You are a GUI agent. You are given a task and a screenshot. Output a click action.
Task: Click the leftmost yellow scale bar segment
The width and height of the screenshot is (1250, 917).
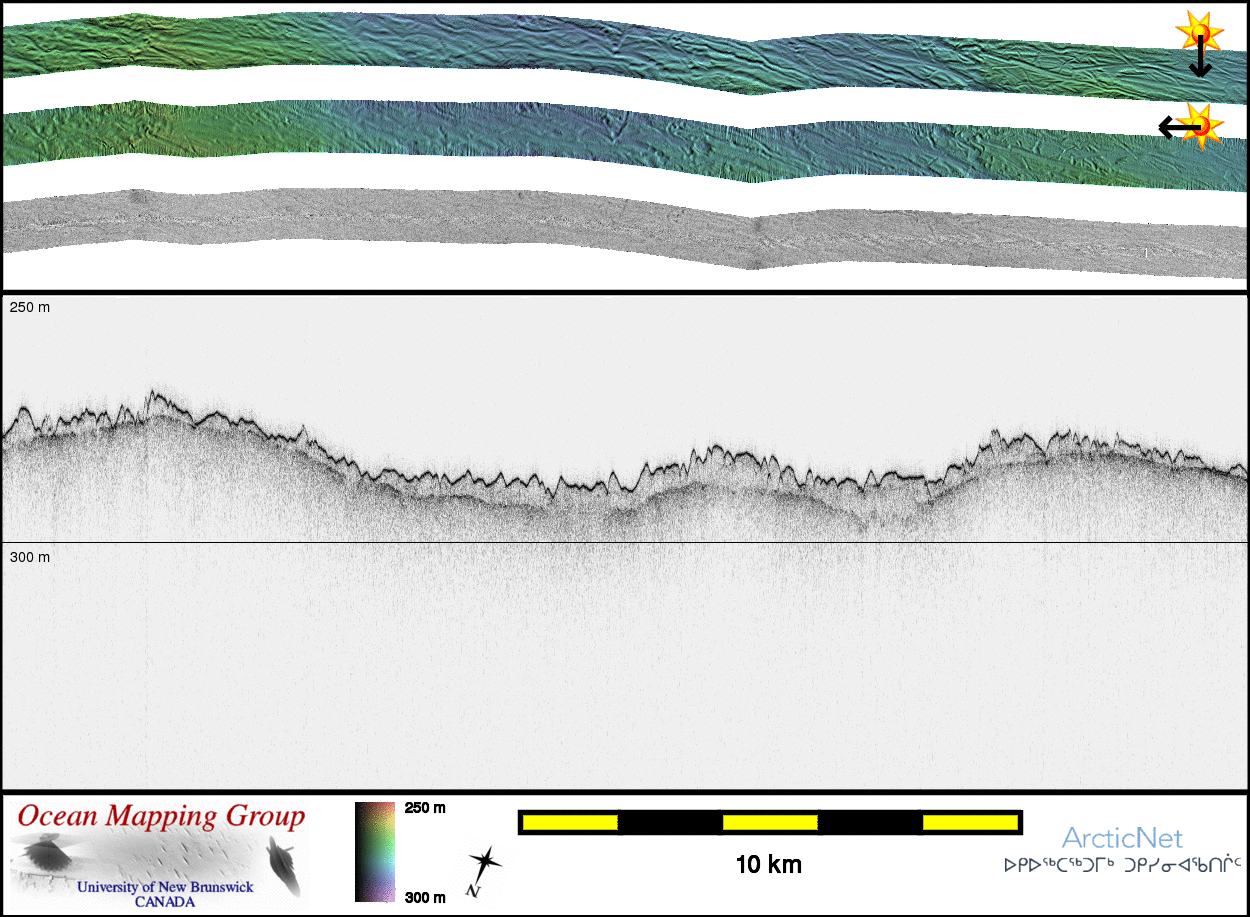click(569, 822)
